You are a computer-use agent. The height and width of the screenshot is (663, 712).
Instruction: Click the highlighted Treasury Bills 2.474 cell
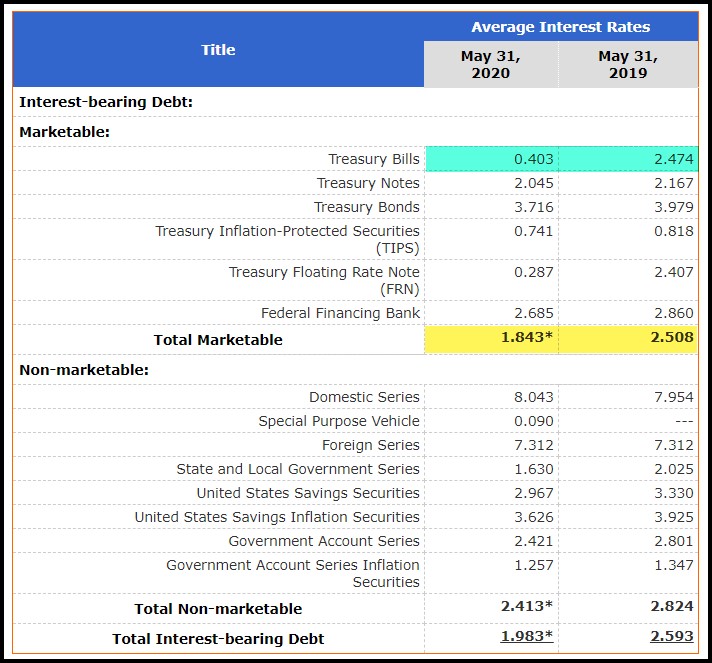click(x=628, y=159)
